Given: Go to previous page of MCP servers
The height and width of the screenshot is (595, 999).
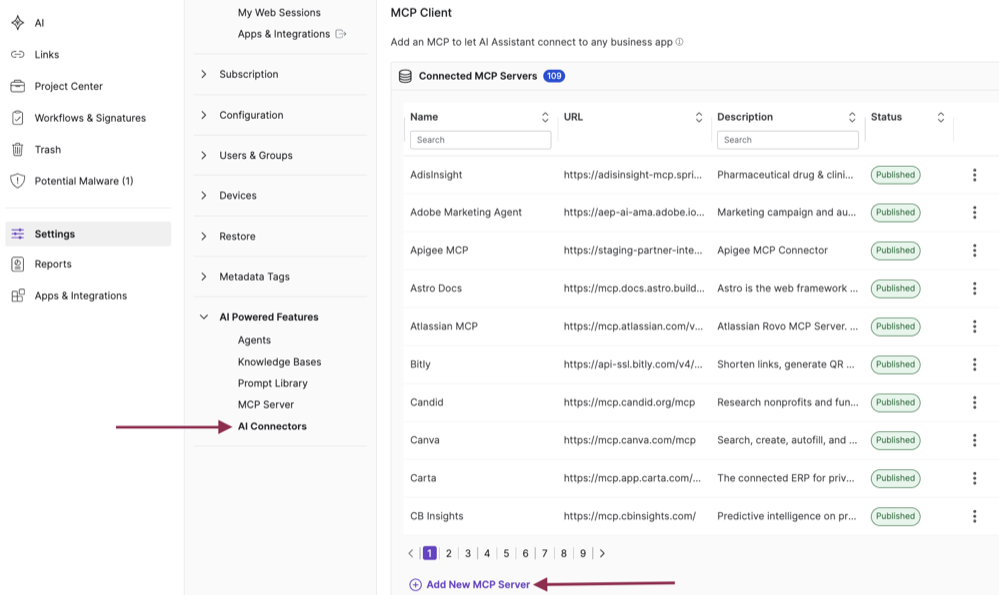Looking at the screenshot, I should 411,553.
